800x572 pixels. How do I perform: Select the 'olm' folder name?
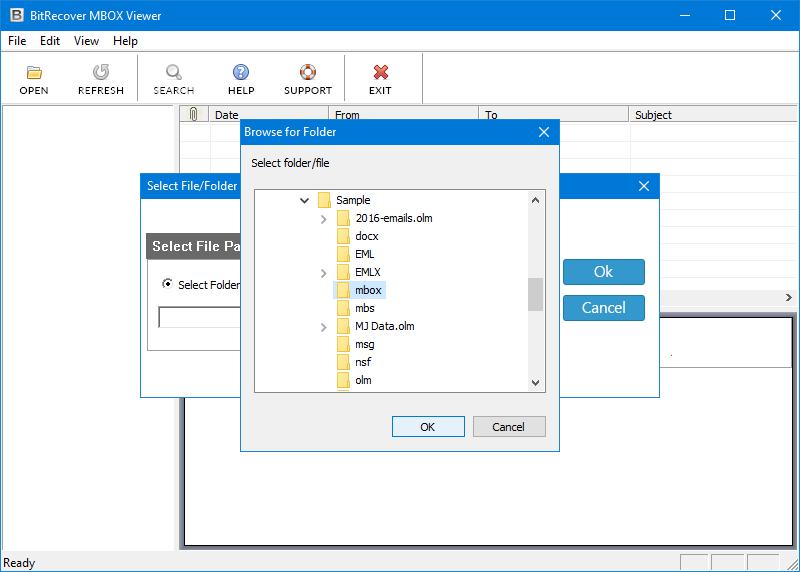363,380
